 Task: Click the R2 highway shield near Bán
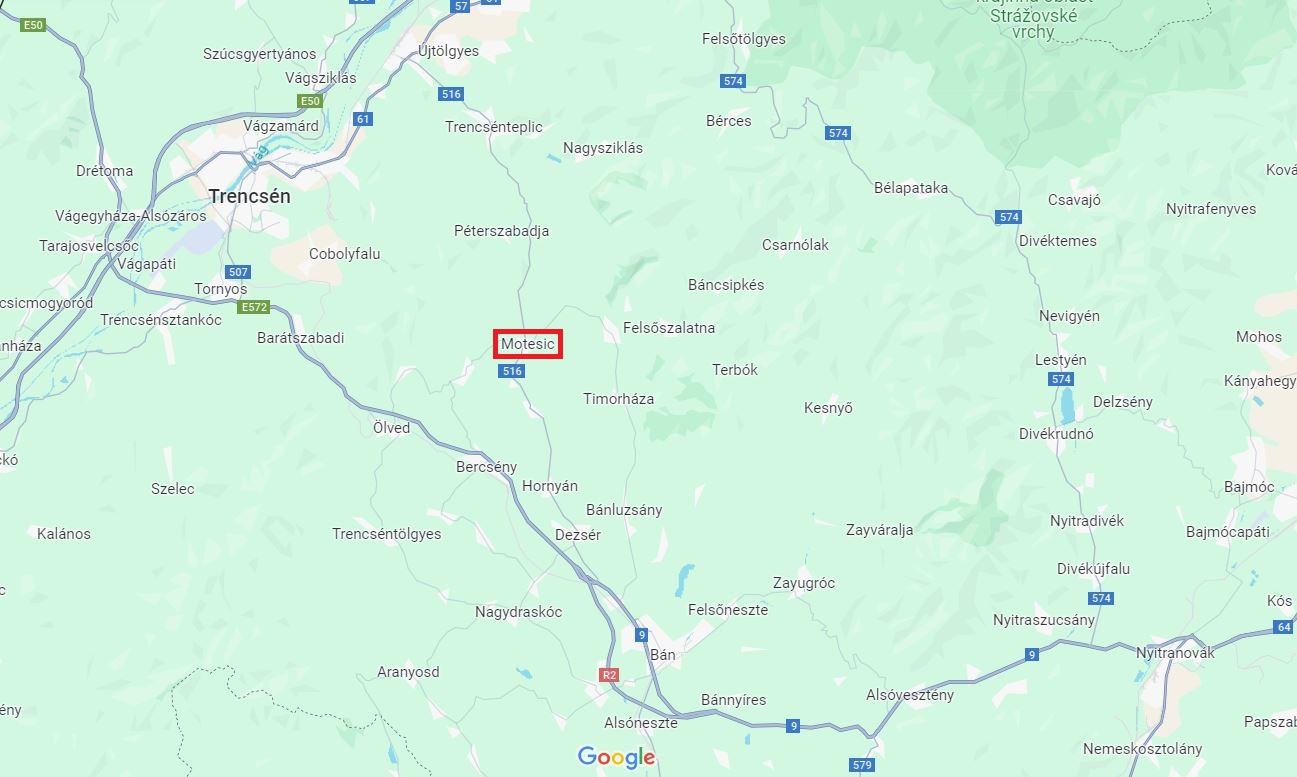click(x=609, y=675)
